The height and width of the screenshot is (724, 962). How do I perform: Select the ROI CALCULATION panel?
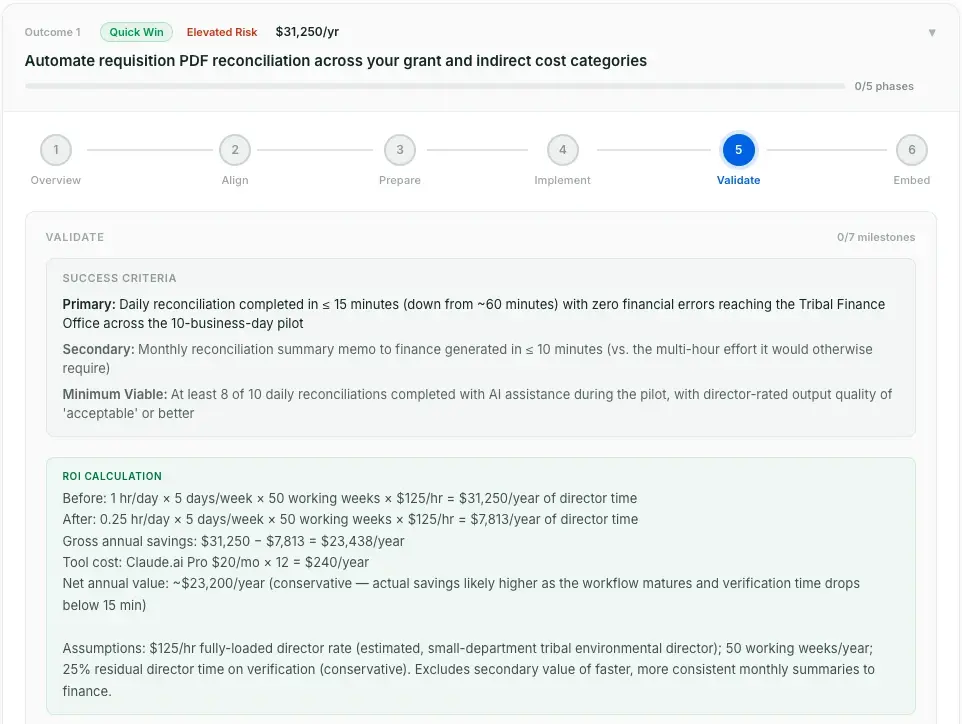click(x=480, y=580)
